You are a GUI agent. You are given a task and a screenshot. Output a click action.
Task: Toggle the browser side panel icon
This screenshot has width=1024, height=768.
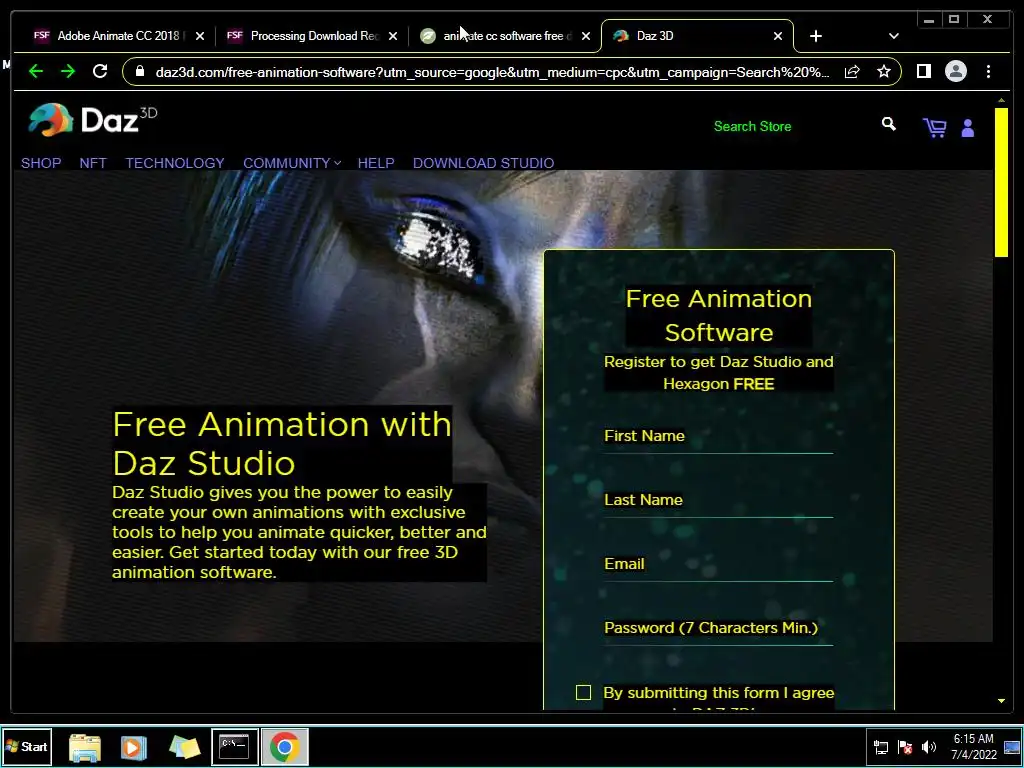pos(923,71)
